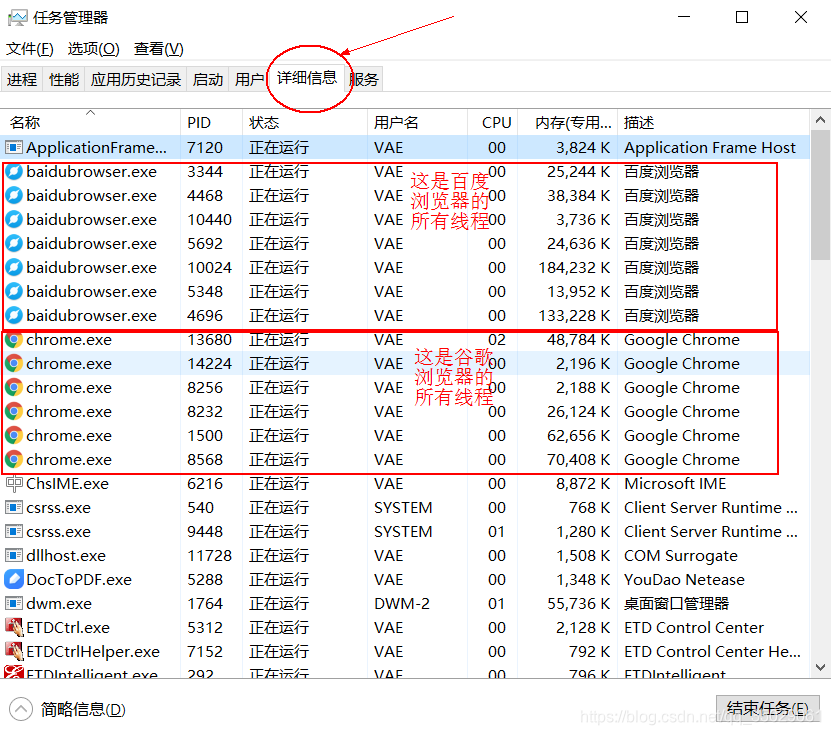Click baidubrowser icon in PID 10440 row
This screenshot has width=831, height=735.
tap(14, 219)
